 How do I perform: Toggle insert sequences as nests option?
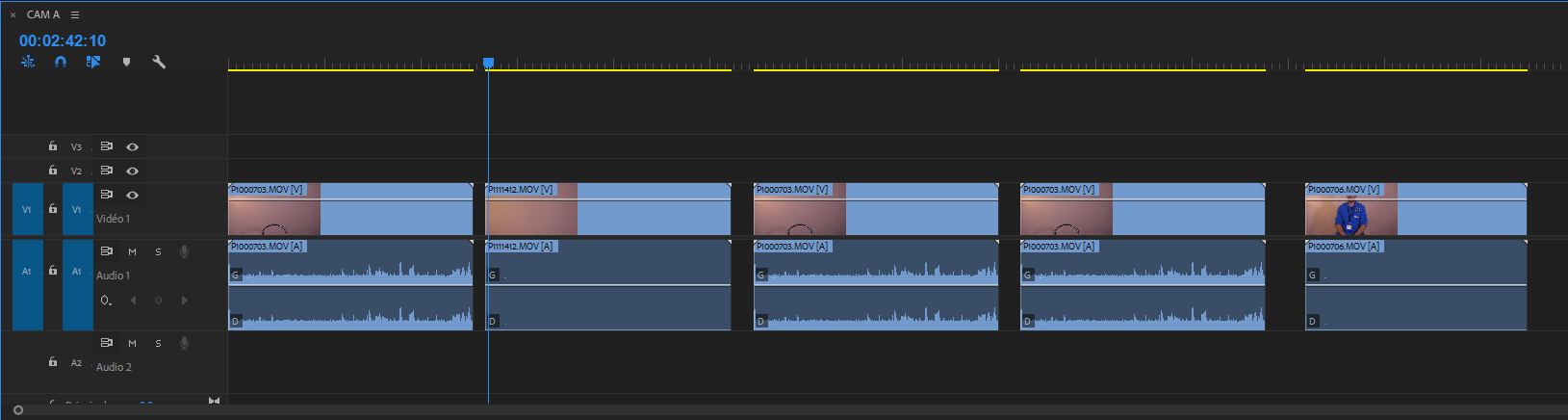(28, 62)
